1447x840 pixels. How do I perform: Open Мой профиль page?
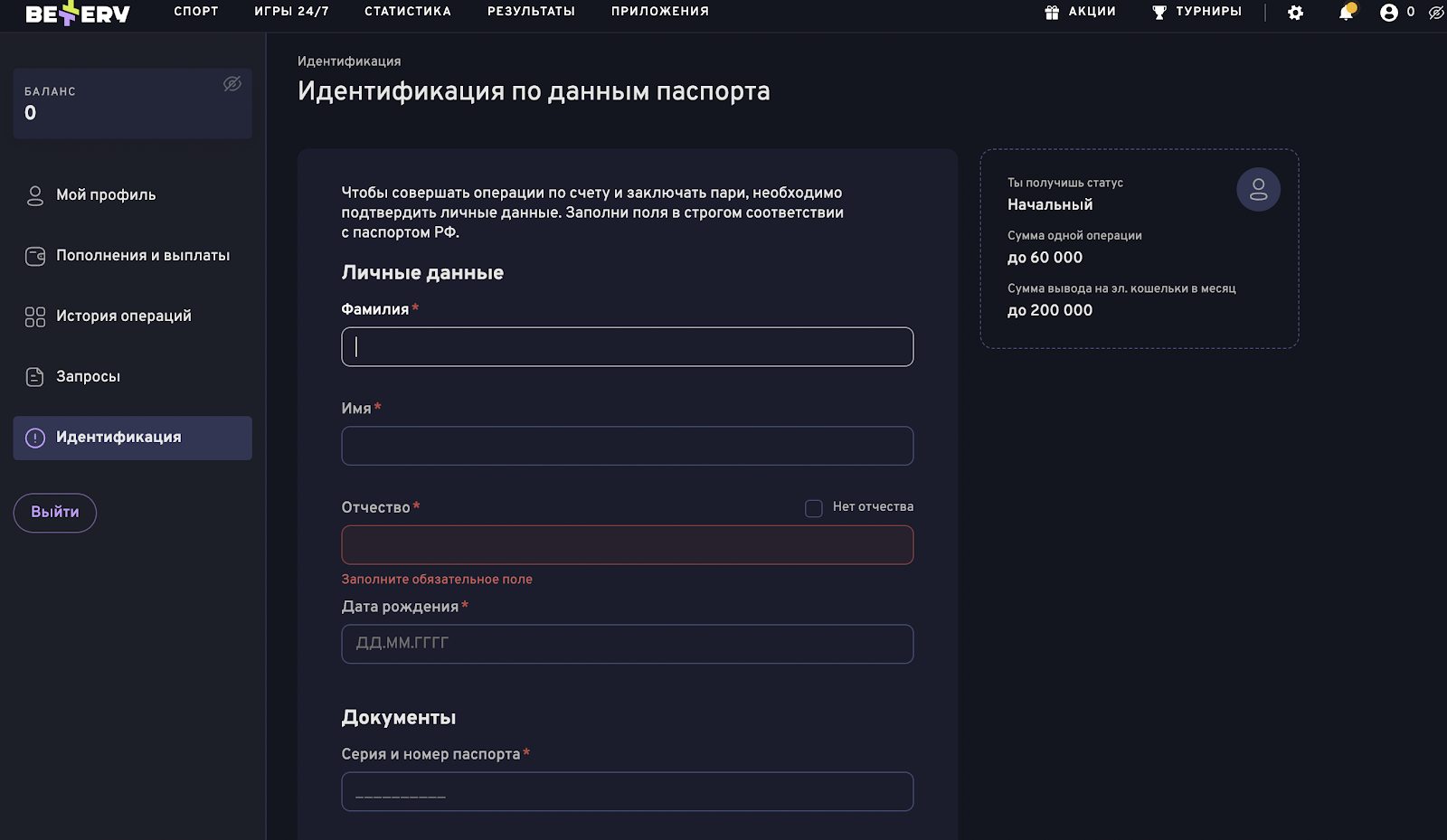coord(105,195)
